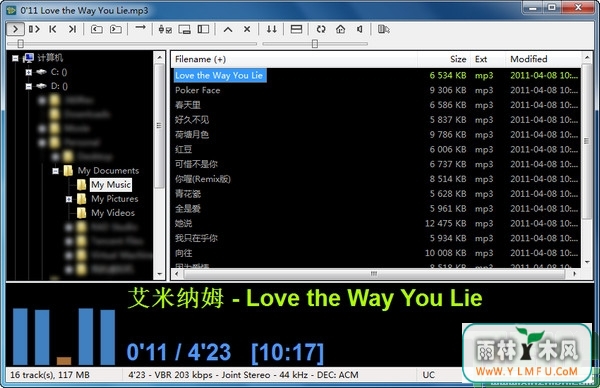Toggle the mini window view icon

pos(184,29)
